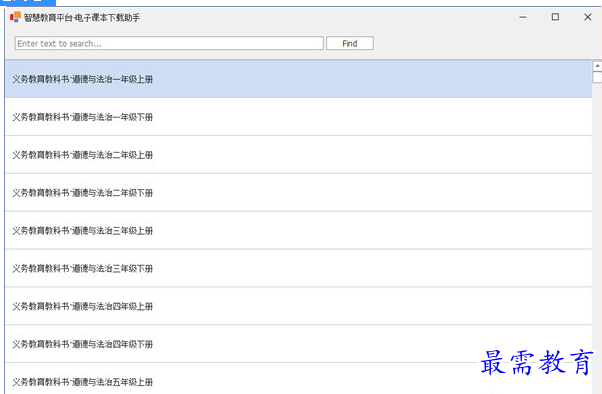Click the Find button
The width and height of the screenshot is (602, 394).
[x=350, y=43]
